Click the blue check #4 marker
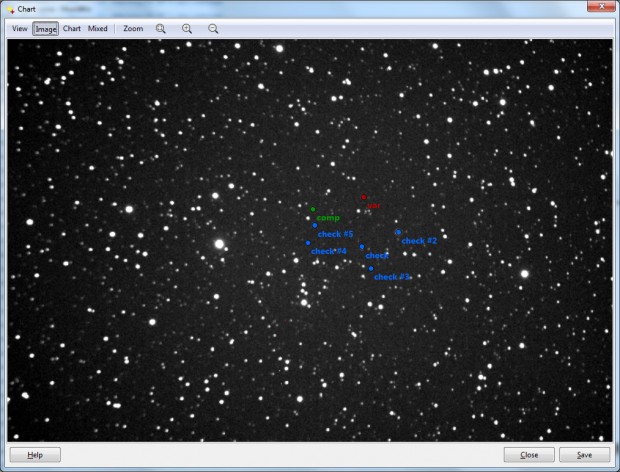This screenshot has height=472, width=620. 308,243
